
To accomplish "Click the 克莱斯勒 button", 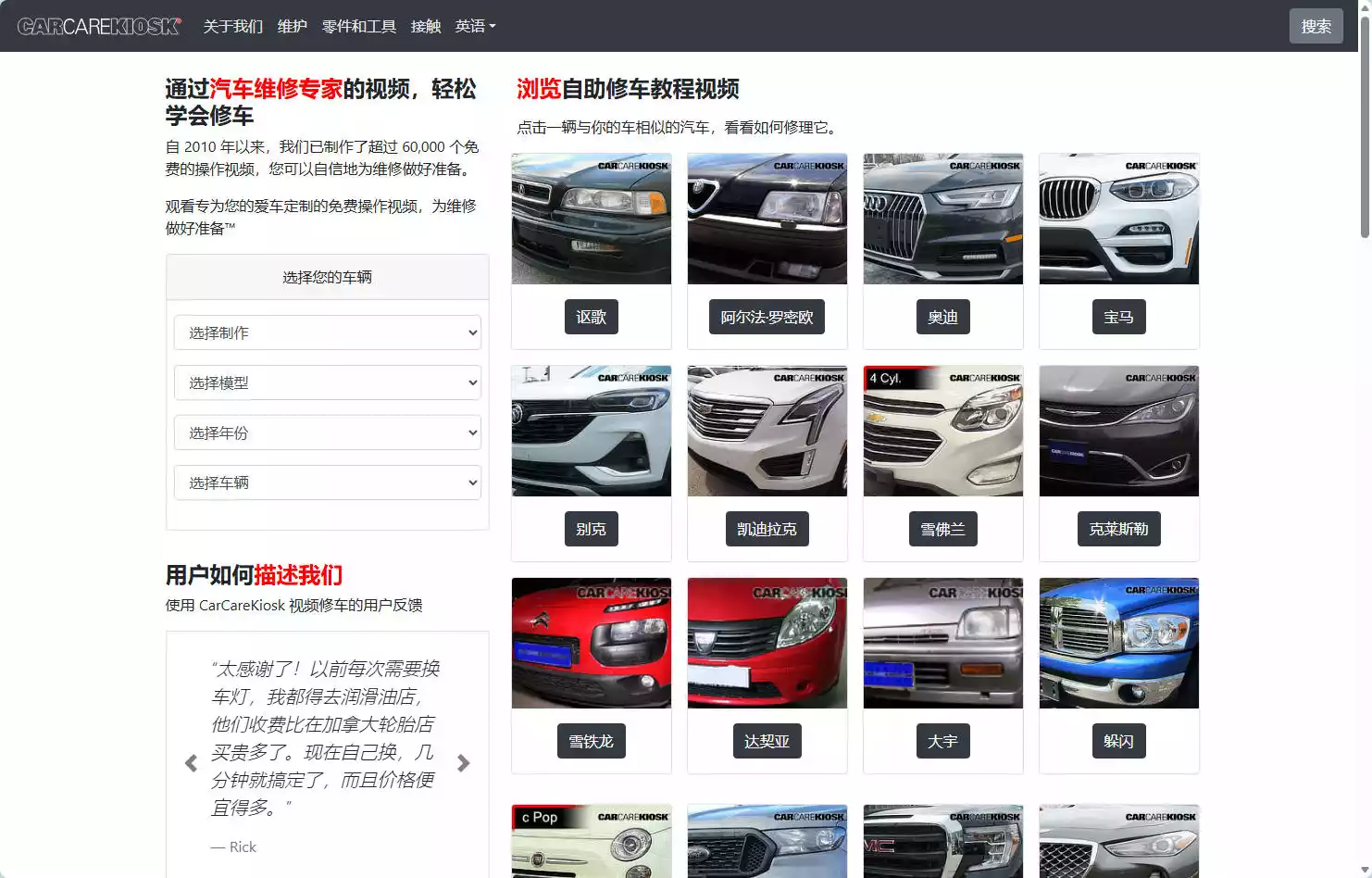I will pos(1118,529).
